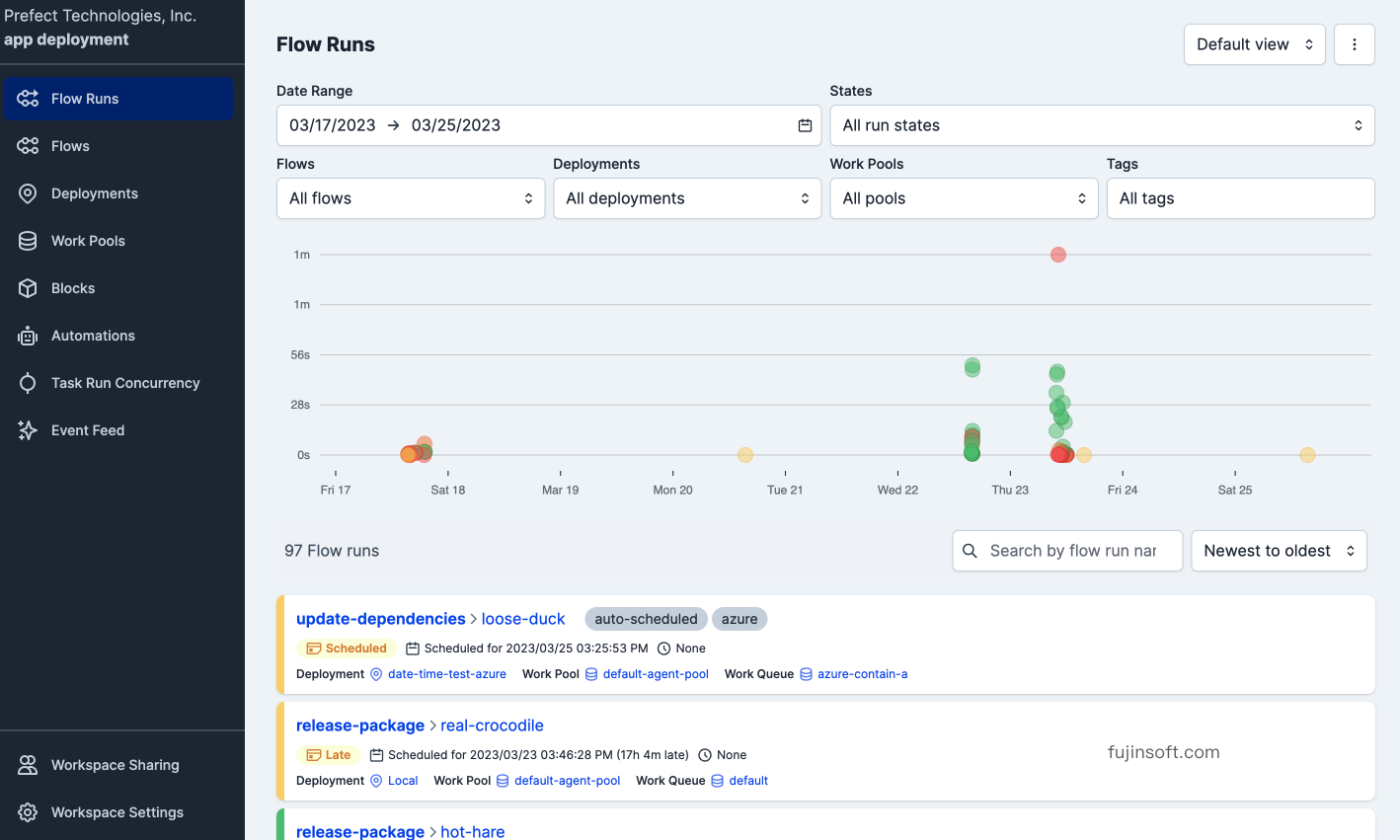This screenshot has height=840, width=1400.
Task: Click the Task Run Concurrency icon
Action: click(28, 383)
